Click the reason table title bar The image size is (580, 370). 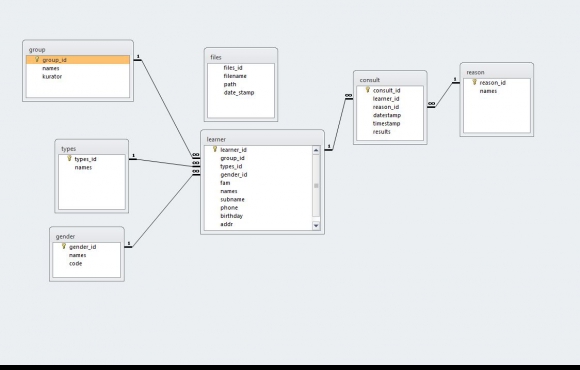pos(496,72)
